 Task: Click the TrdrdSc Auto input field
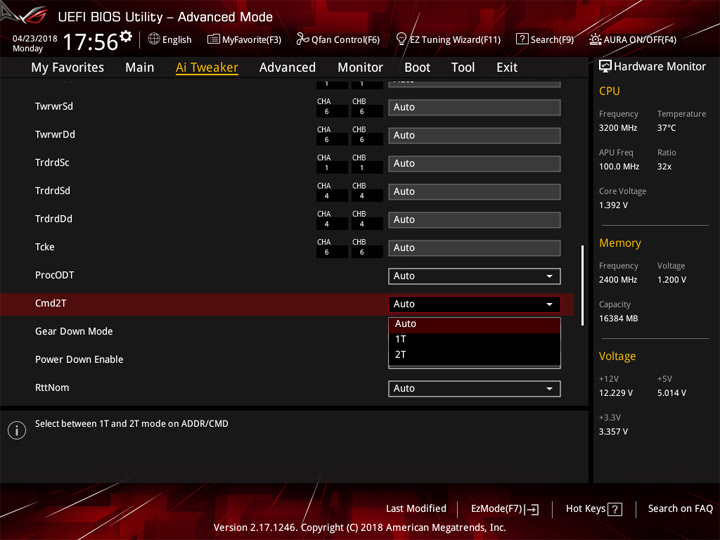(474, 163)
